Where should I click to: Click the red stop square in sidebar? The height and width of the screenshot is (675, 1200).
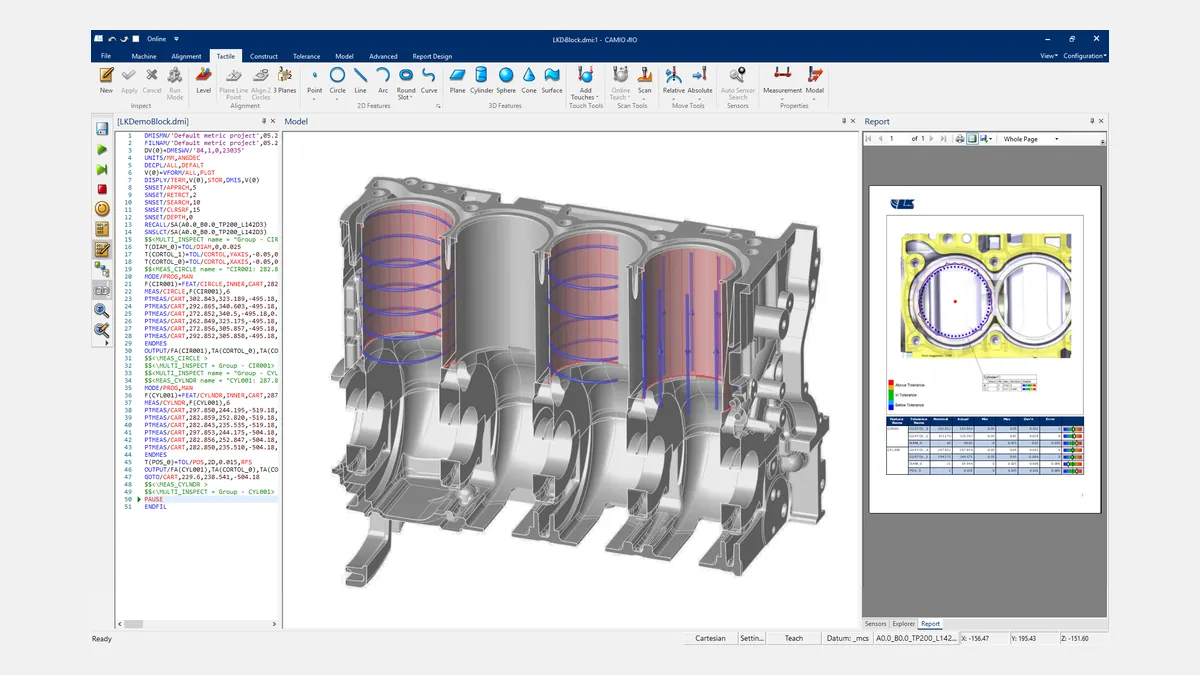pos(102,189)
